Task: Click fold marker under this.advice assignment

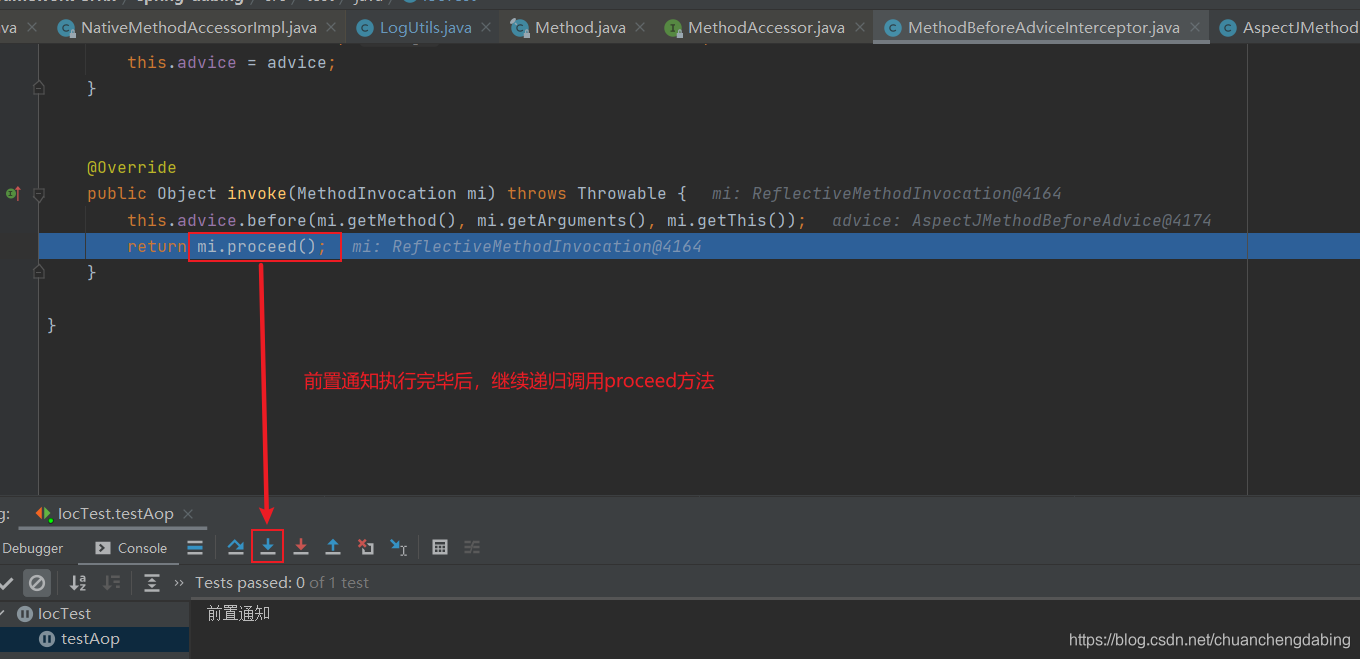Action: click(x=39, y=88)
